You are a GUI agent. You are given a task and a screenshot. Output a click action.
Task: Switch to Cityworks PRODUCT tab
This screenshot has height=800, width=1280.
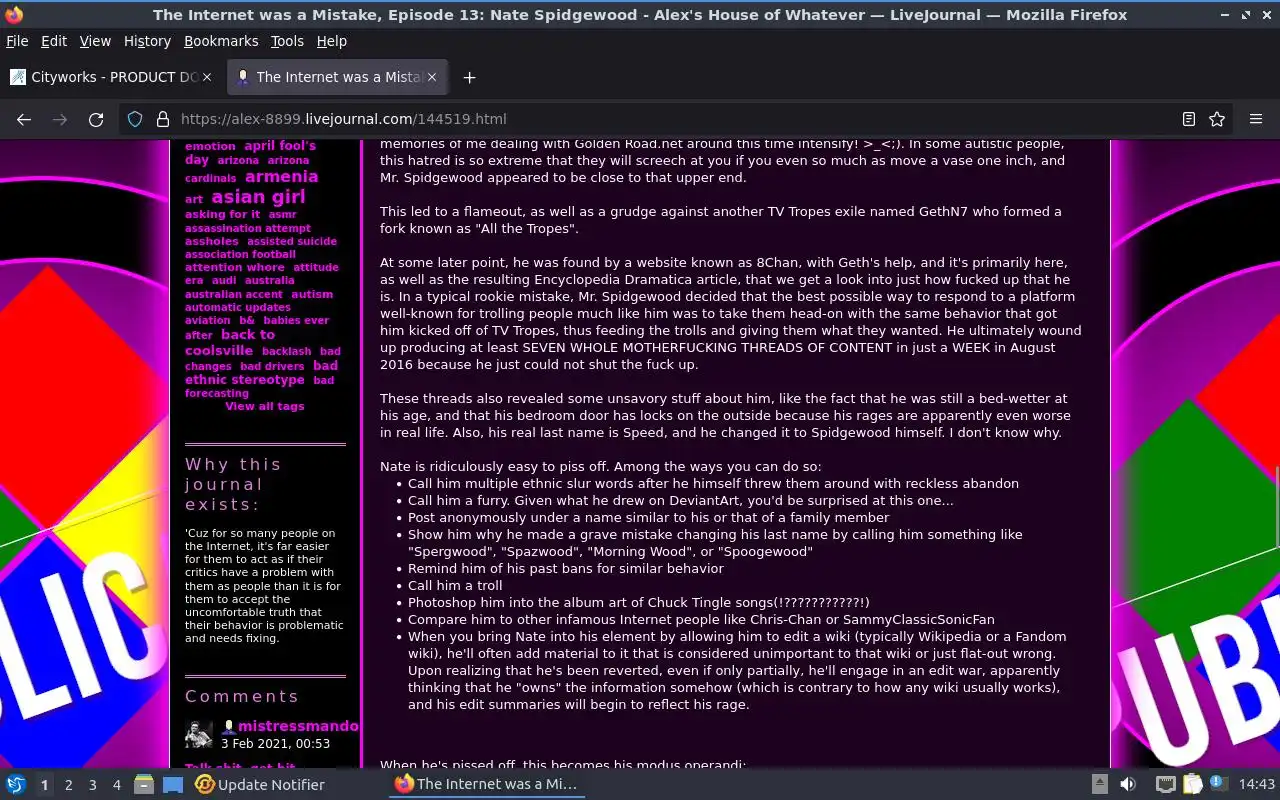(112, 77)
